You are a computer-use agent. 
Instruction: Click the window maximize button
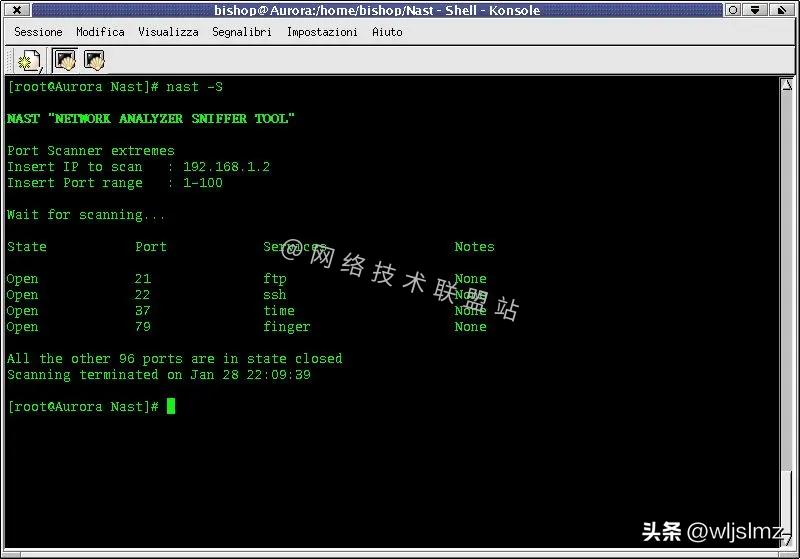pos(781,10)
